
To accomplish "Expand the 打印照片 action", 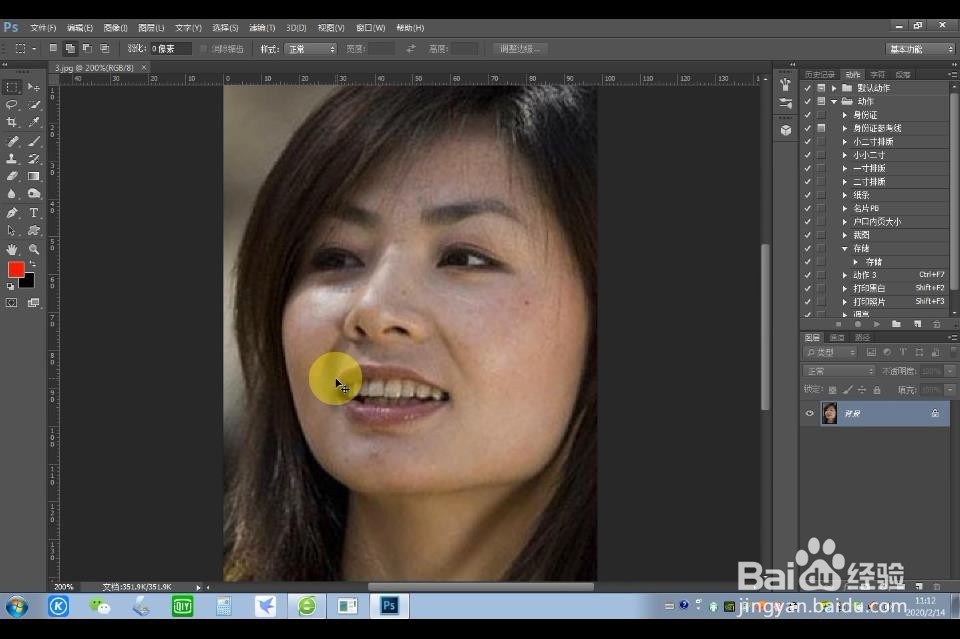I will 845,302.
